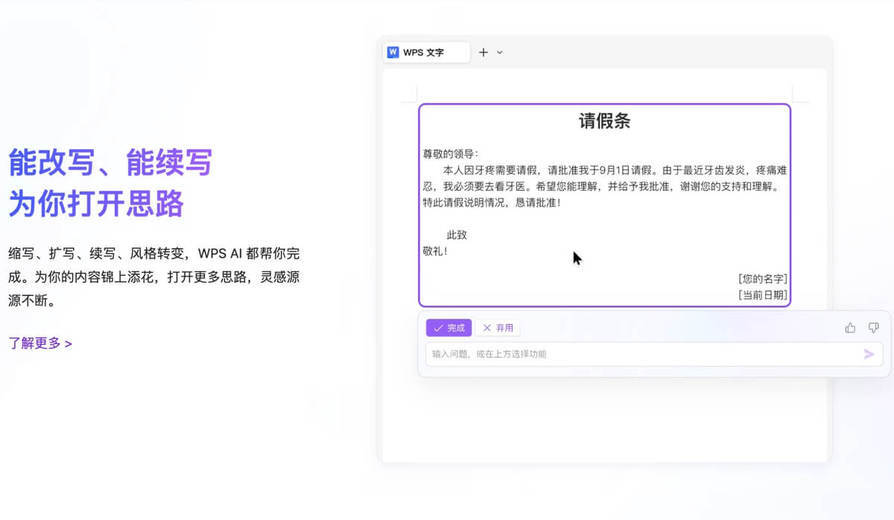
Task: Click the blue W logo in the tab
Action: (393, 52)
